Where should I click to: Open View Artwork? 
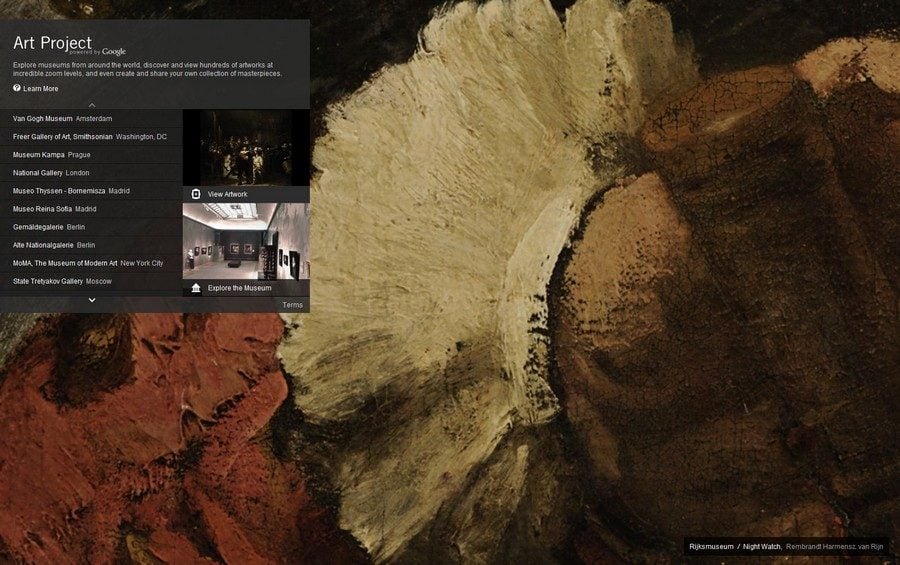point(227,195)
